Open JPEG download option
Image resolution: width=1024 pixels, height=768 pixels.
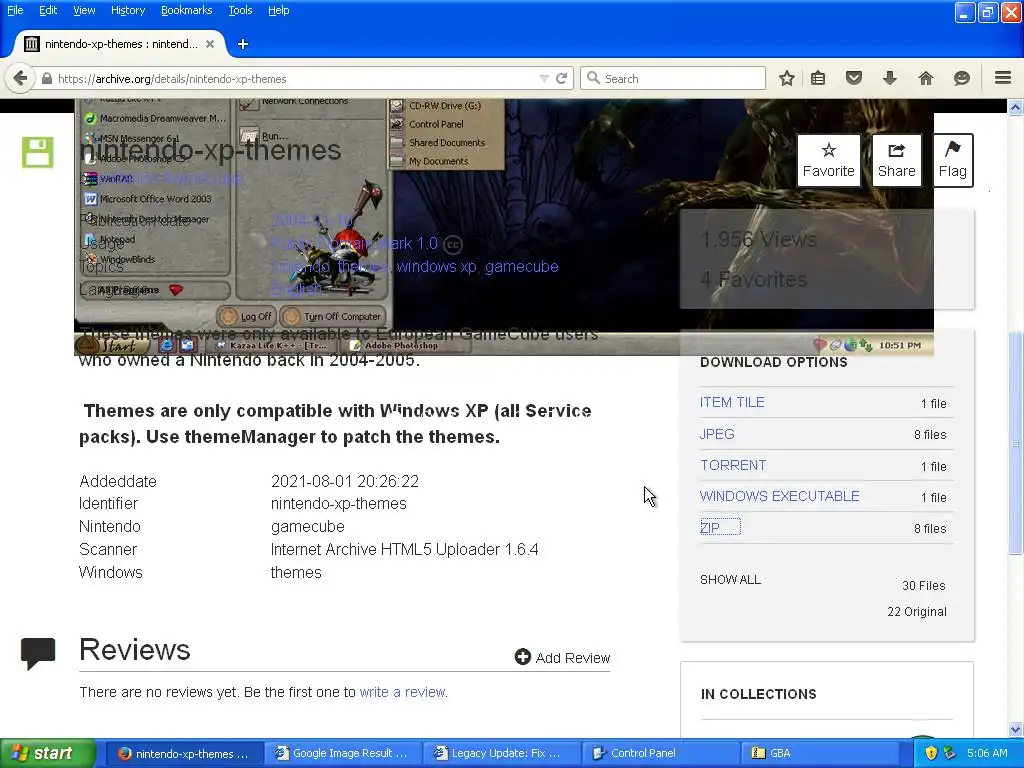(x=717, y=434)
